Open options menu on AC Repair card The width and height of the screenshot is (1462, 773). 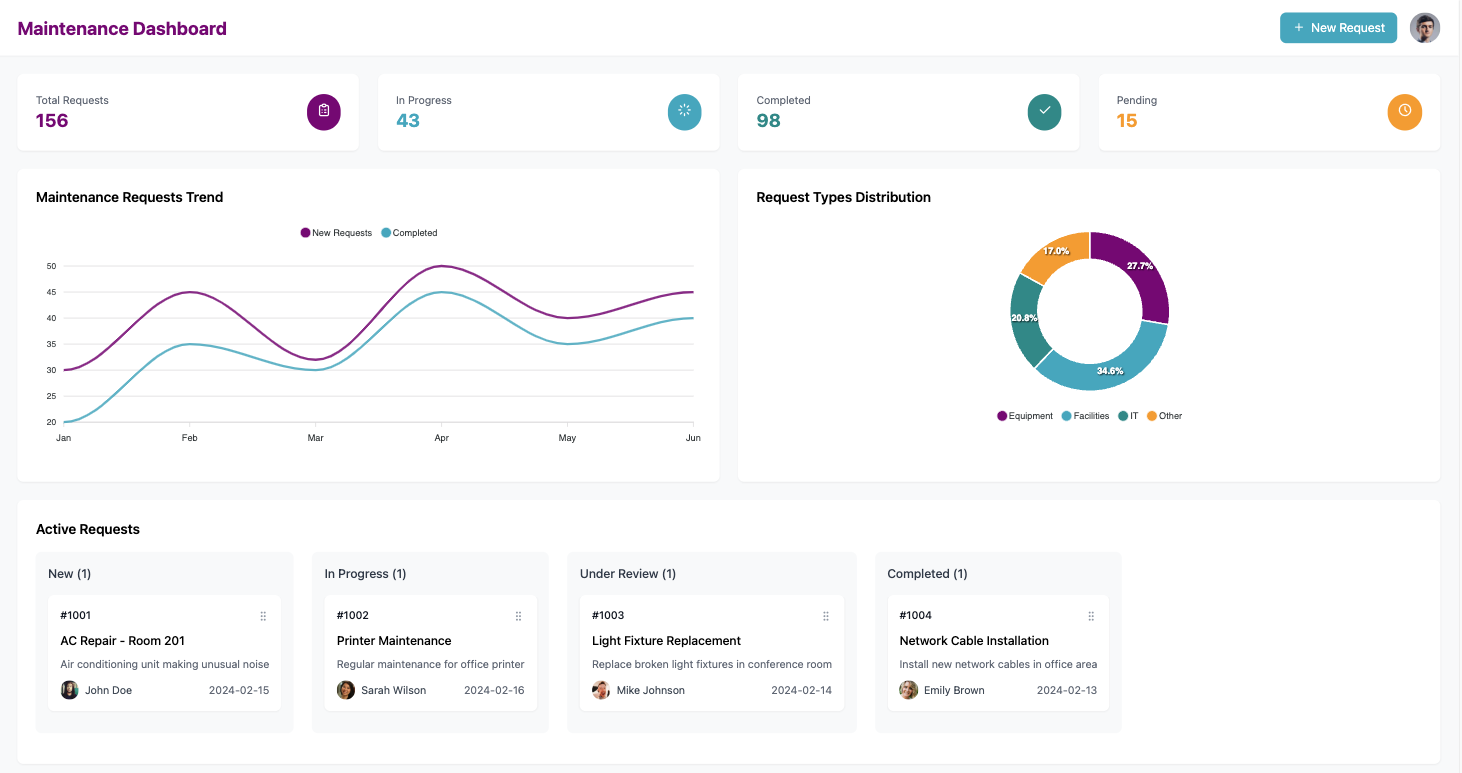(263, 616)
